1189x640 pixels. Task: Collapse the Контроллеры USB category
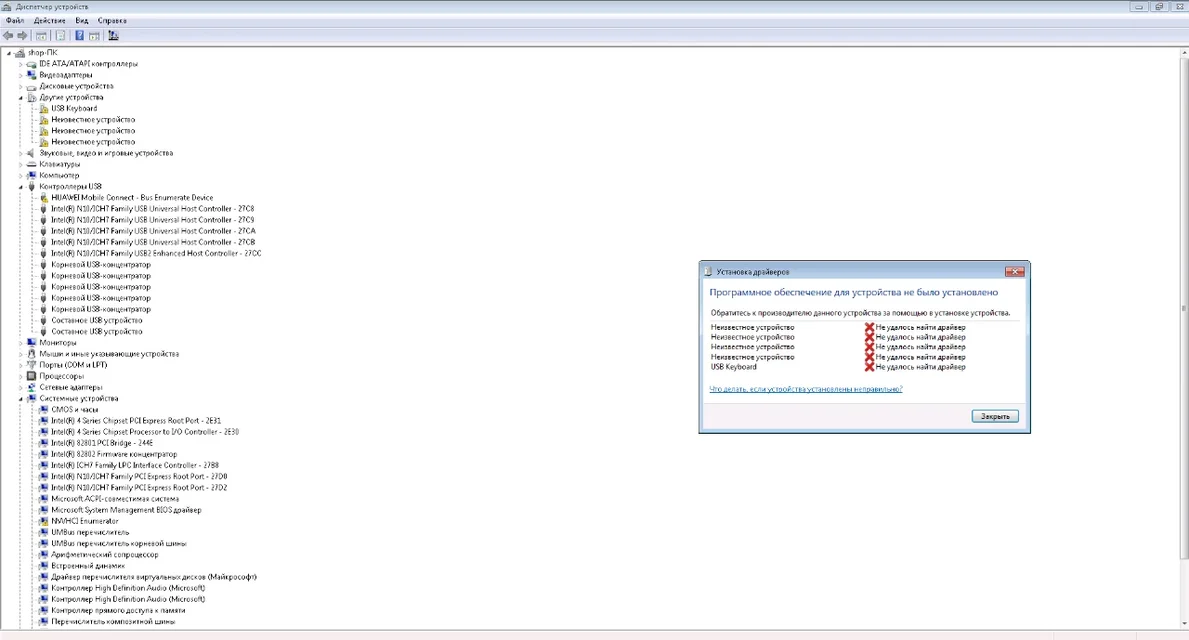click(20, 187)
